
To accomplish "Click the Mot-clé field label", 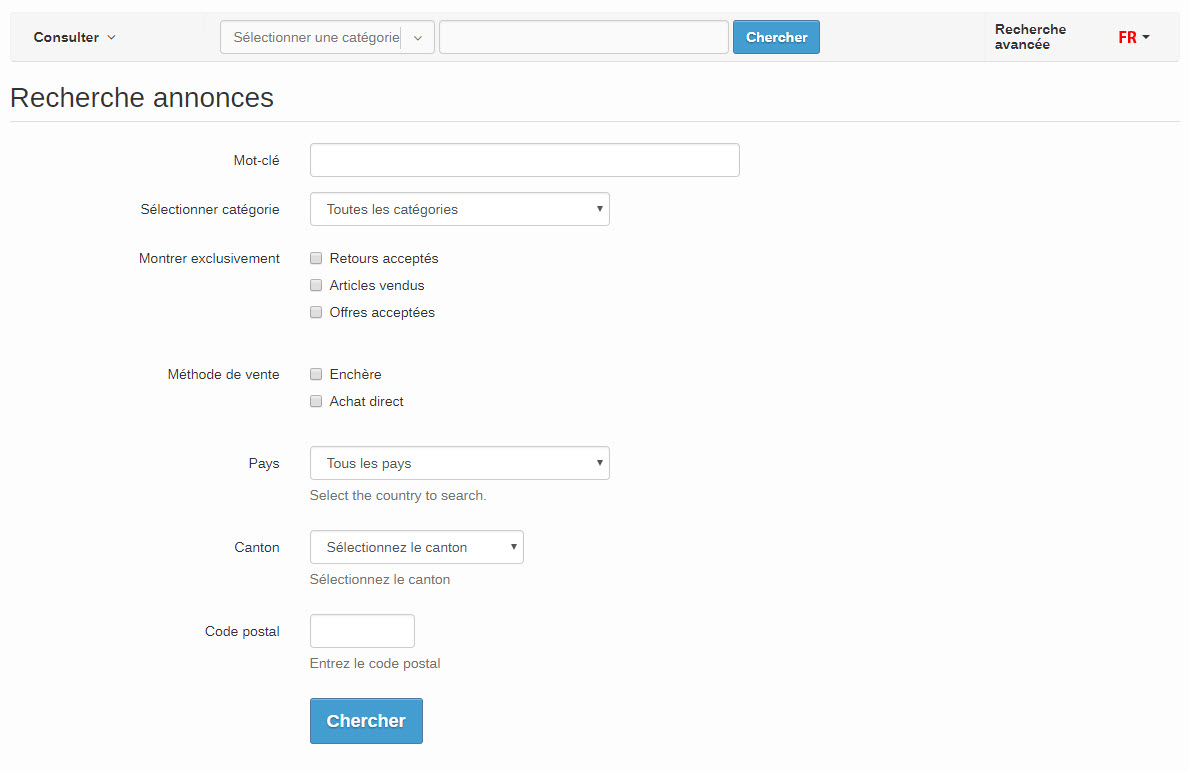I will [256, 160].
